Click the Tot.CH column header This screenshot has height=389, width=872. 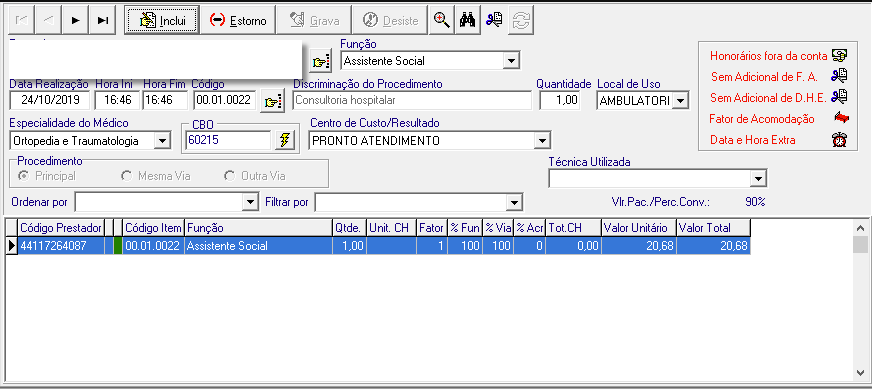[x=573, y=228]
